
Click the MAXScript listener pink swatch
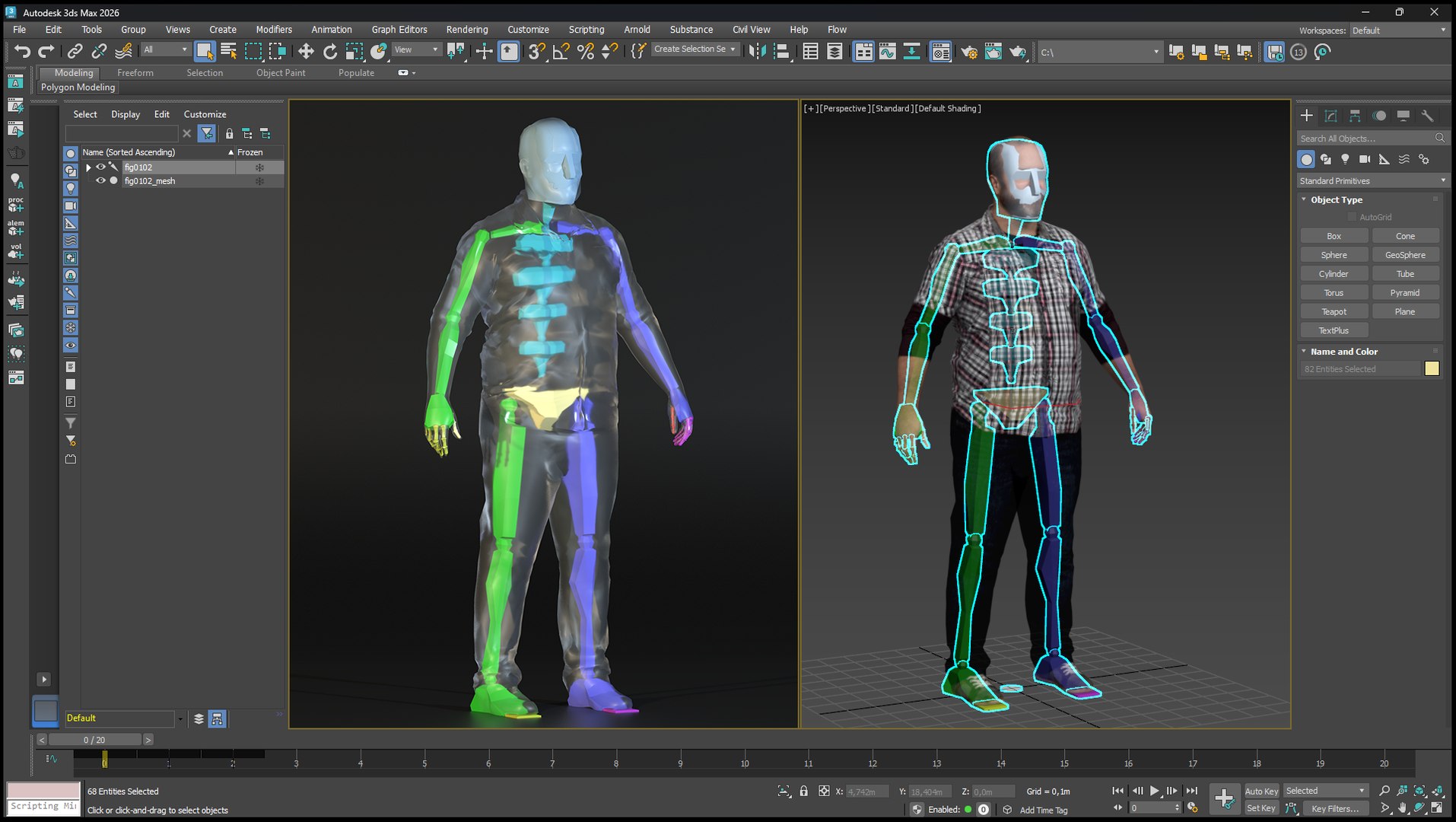(43, 790)
